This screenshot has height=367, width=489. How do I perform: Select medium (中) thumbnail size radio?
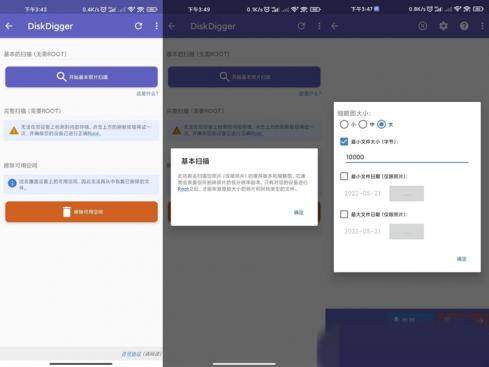pos(363,124)
